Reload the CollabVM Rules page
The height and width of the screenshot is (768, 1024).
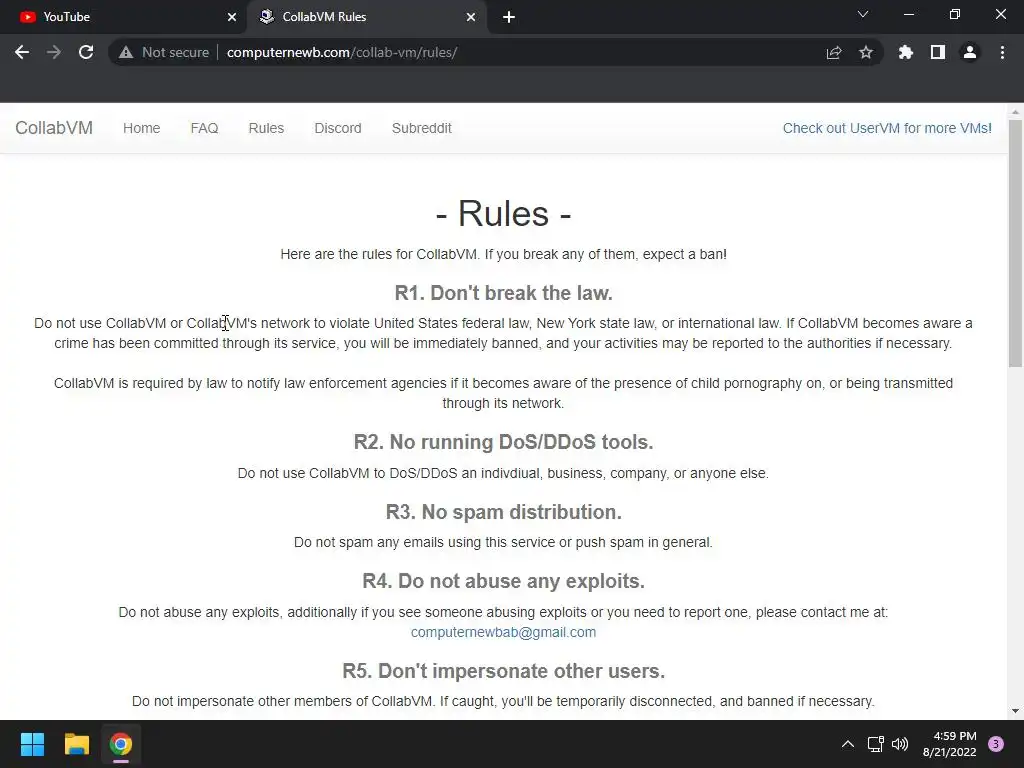click(x=86, y=52)
